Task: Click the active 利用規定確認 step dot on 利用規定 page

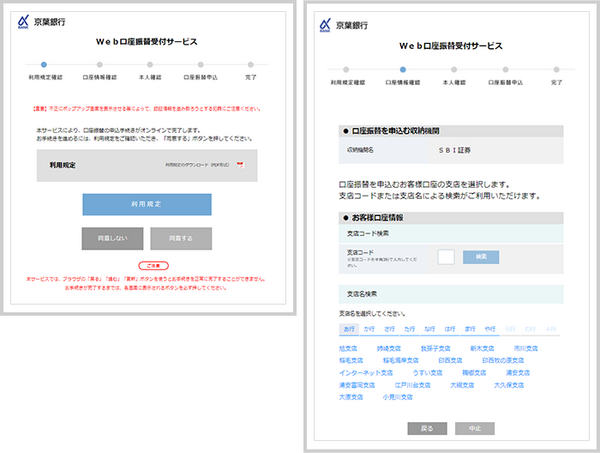Action: click(44, 65)
